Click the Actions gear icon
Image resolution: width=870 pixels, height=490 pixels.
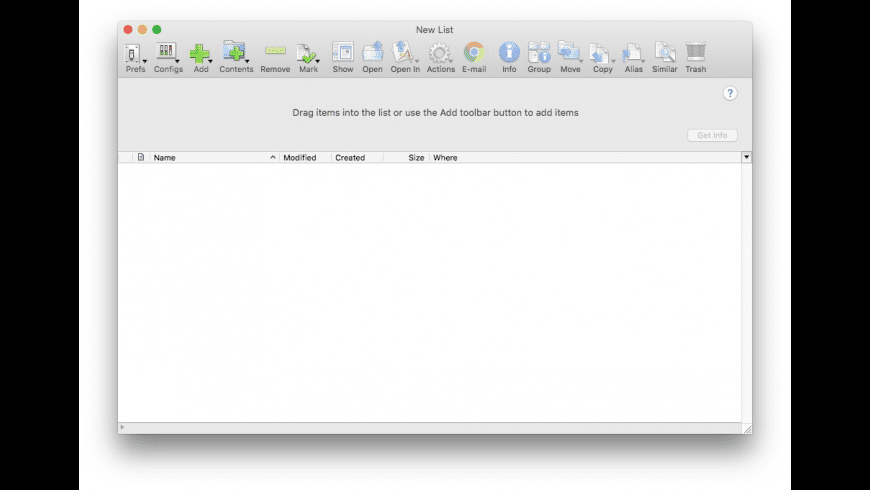439,53
